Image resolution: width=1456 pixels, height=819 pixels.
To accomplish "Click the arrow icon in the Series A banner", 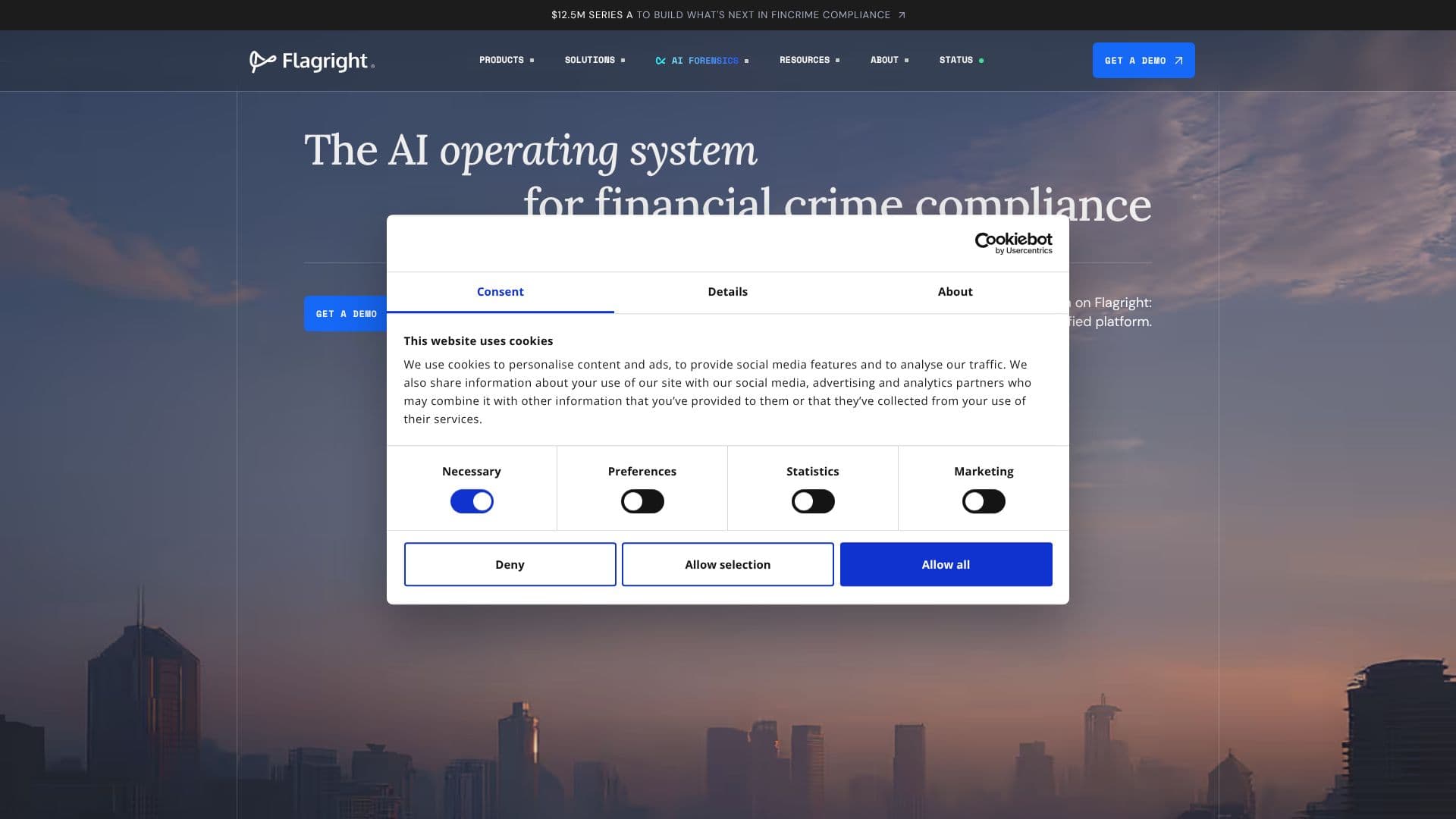I will (x=902, y=15).
